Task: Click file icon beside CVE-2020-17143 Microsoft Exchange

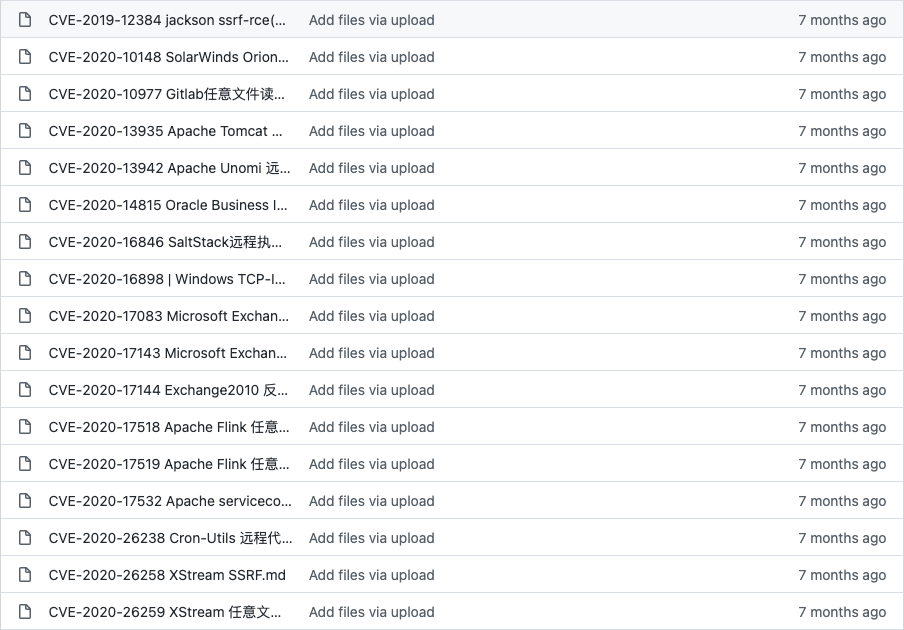Action: pos(25,353)
